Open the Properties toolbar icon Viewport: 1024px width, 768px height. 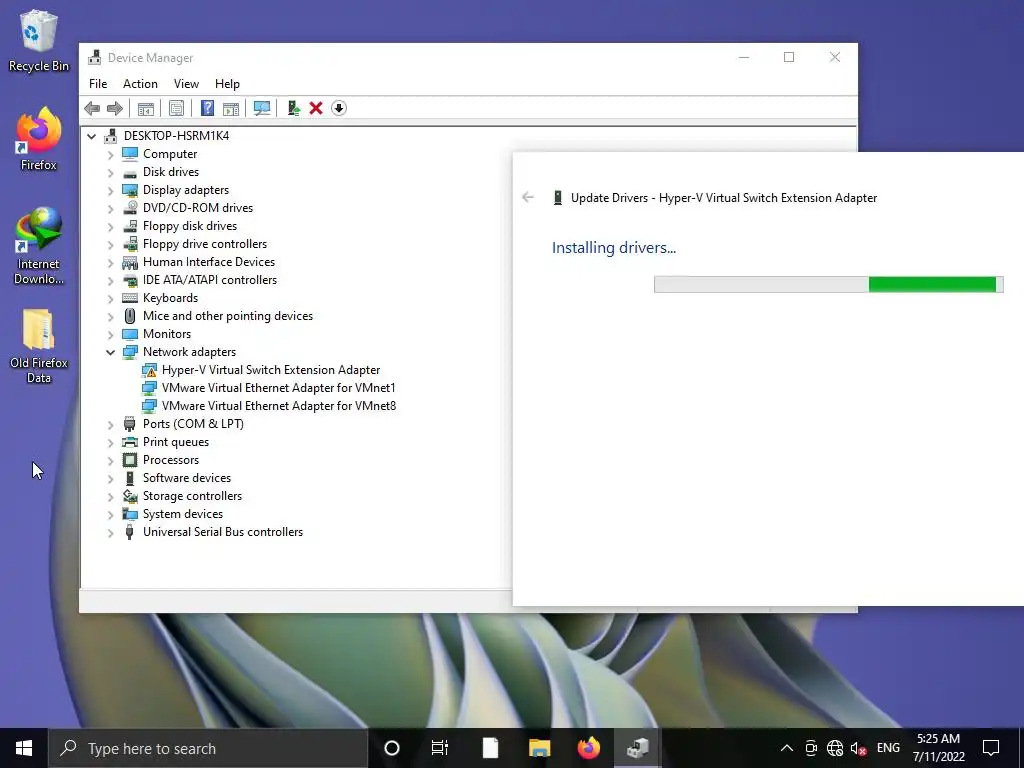point(176,108)
